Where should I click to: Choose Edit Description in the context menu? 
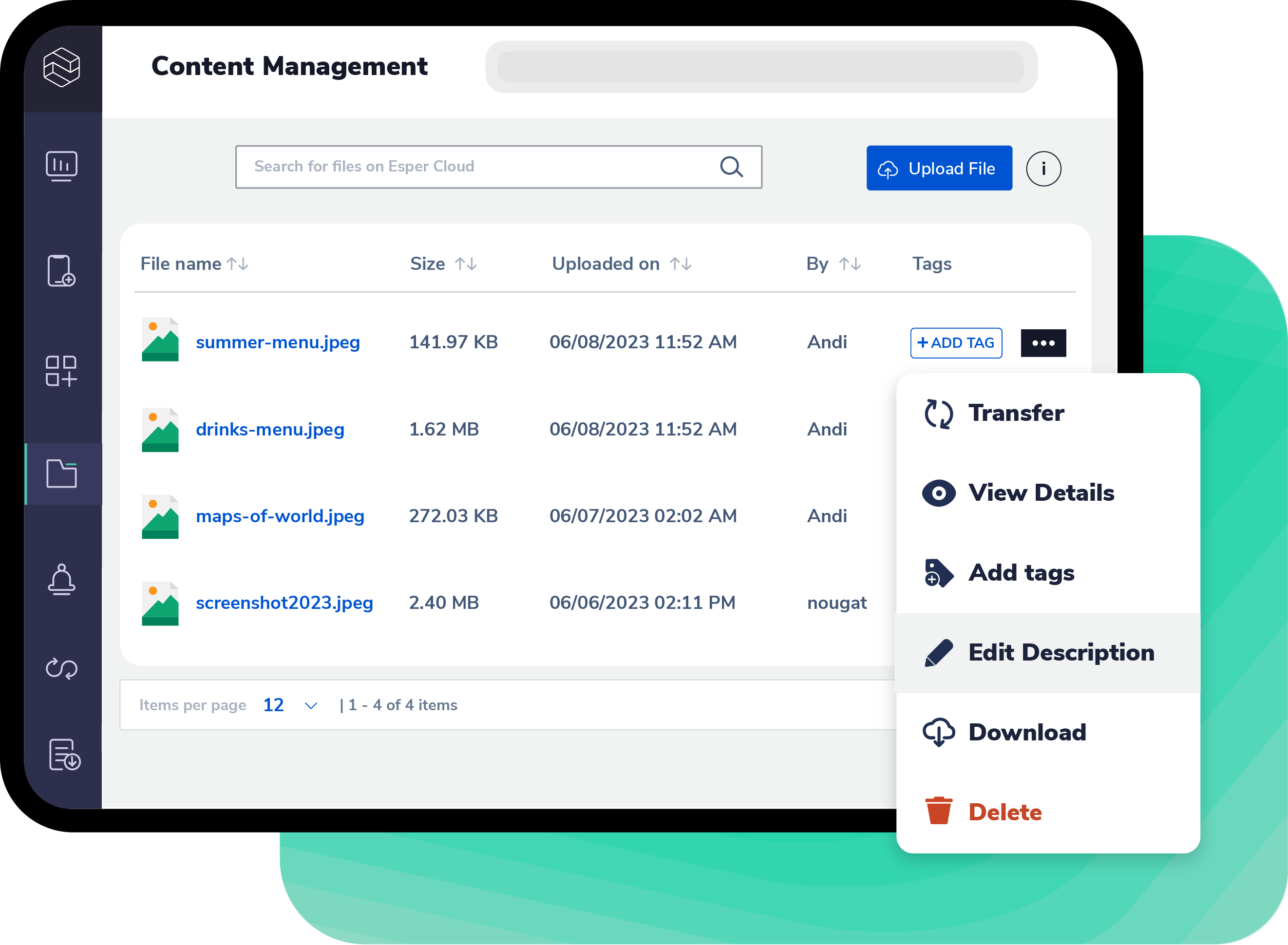tap(1061, 652)
